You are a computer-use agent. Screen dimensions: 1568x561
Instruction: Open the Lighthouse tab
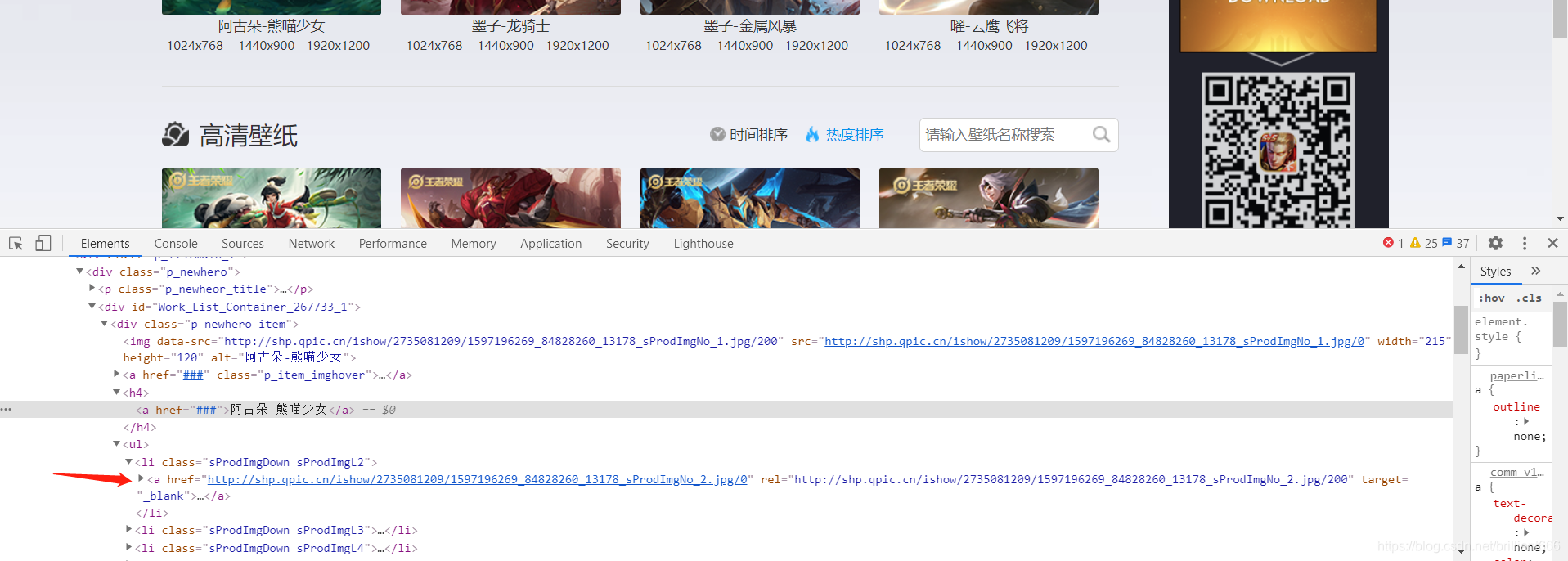(703, 244)
